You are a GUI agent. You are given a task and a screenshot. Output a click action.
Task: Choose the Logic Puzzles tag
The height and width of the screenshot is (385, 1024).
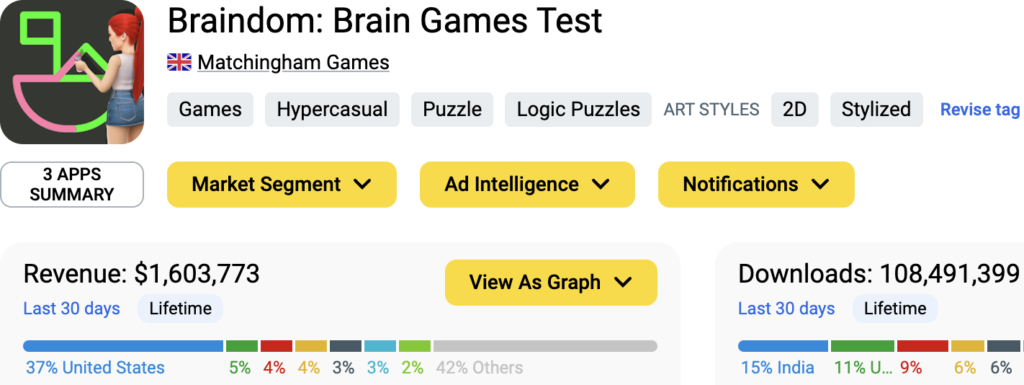coord(578,110)
